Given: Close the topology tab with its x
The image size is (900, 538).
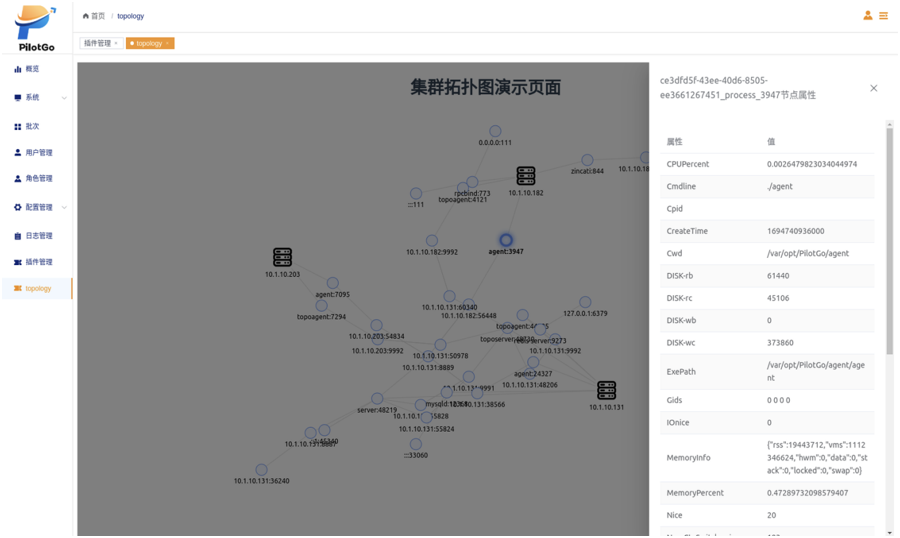Looking at the screenshot, I should point(168,43).
